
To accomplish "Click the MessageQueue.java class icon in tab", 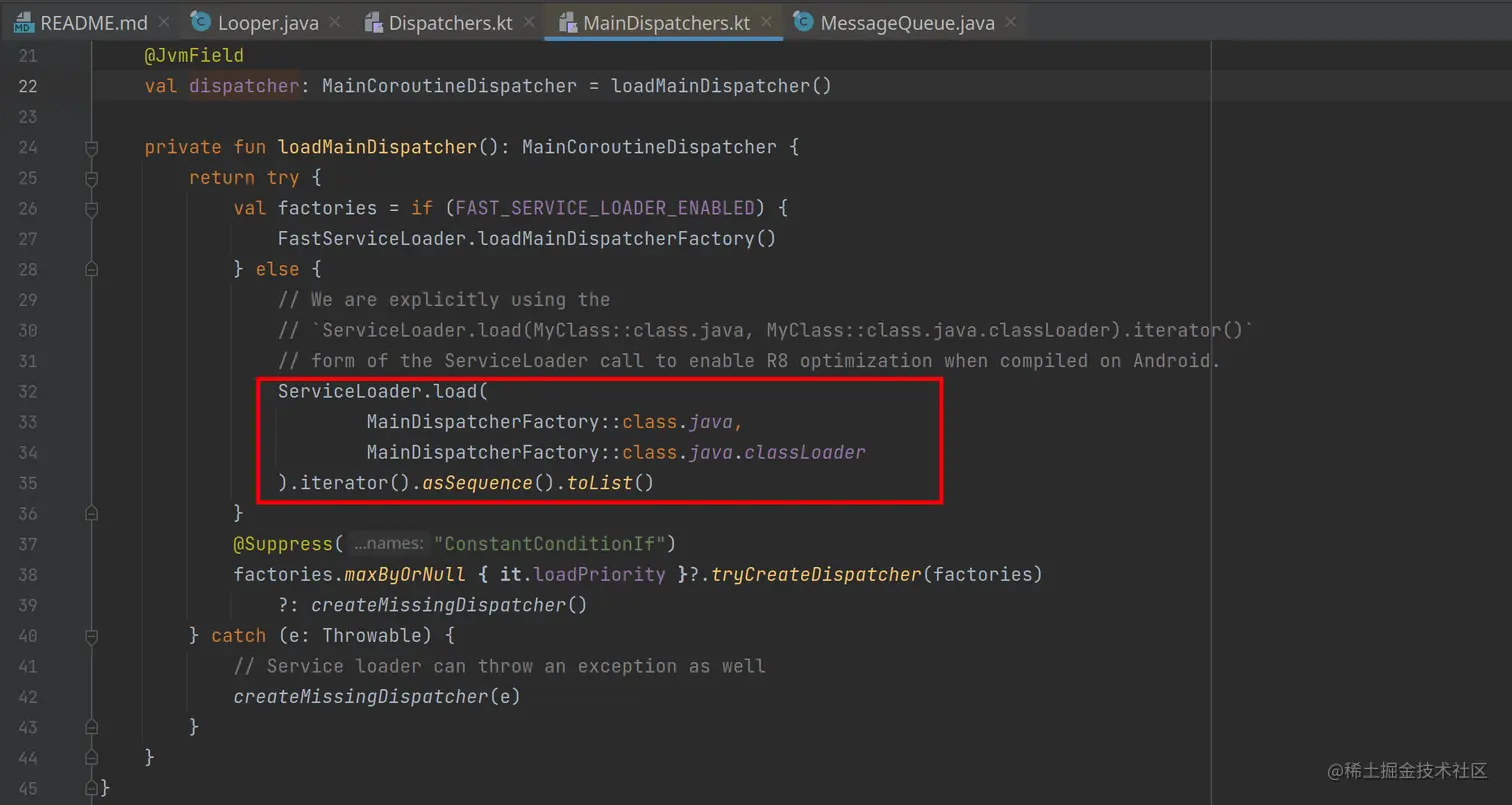I will pos(803,21).
